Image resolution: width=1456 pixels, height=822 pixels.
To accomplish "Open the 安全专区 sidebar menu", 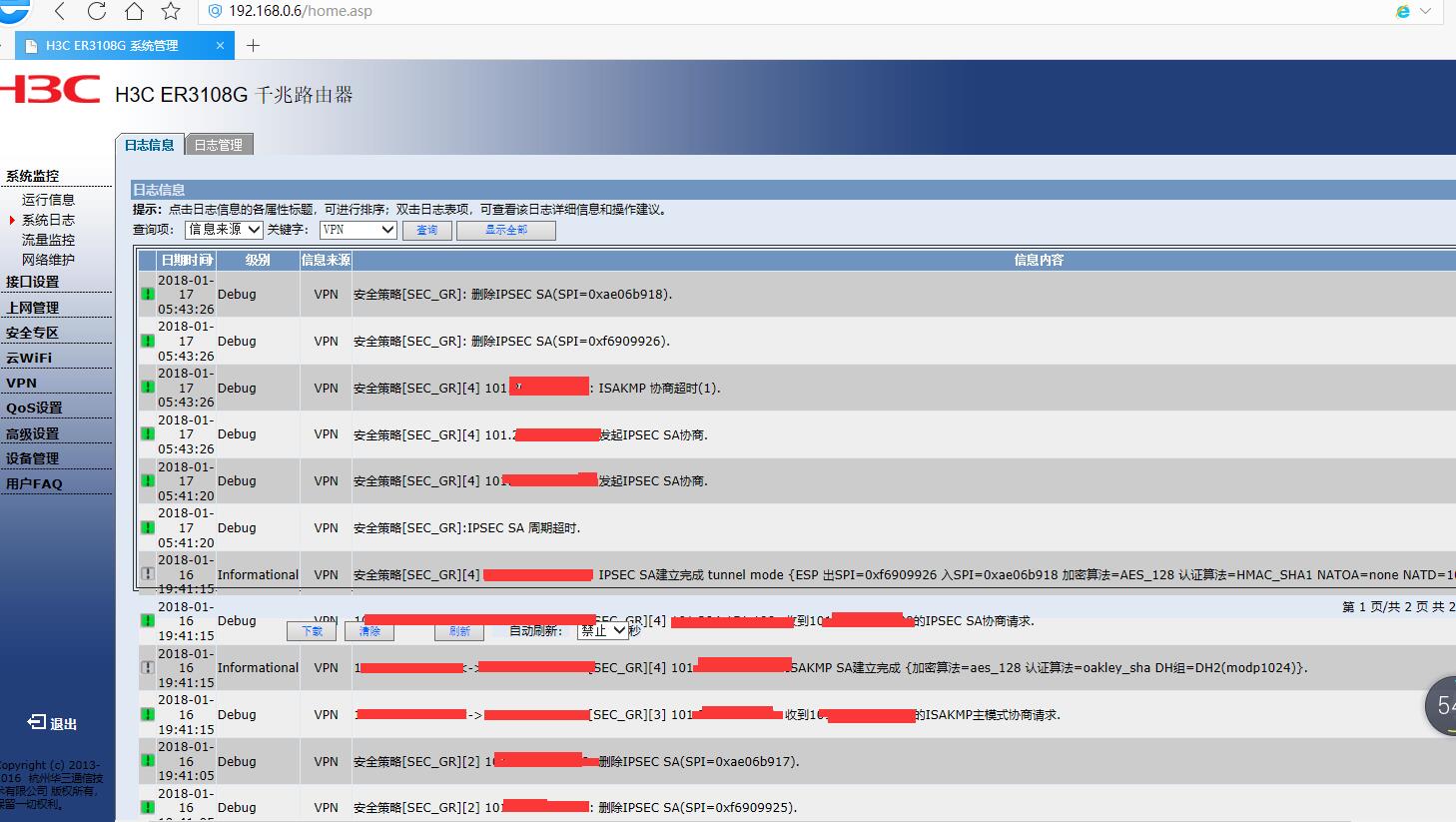I will (x=33, y=333).
